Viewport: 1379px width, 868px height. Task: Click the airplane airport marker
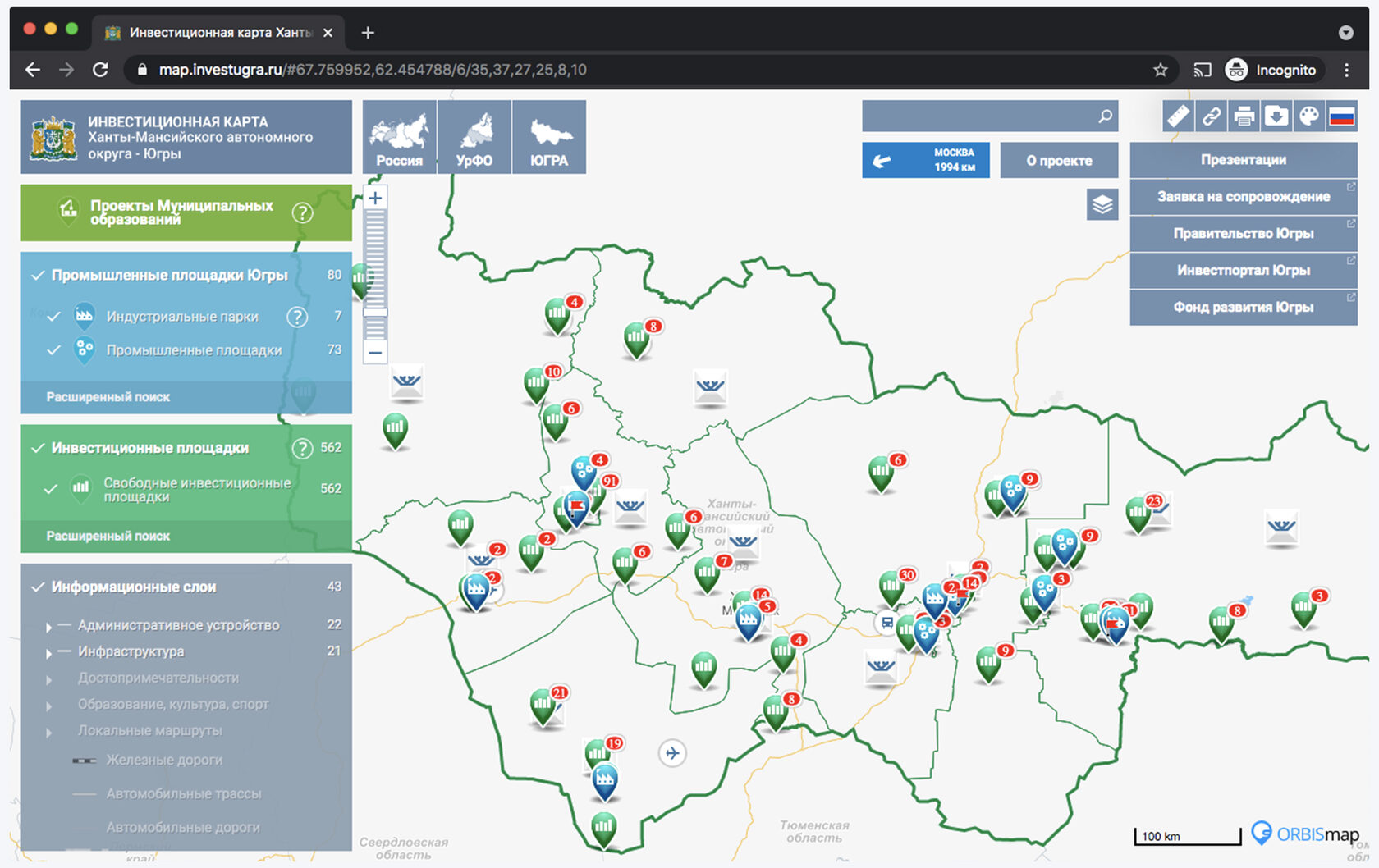click(x=672, y=752)
